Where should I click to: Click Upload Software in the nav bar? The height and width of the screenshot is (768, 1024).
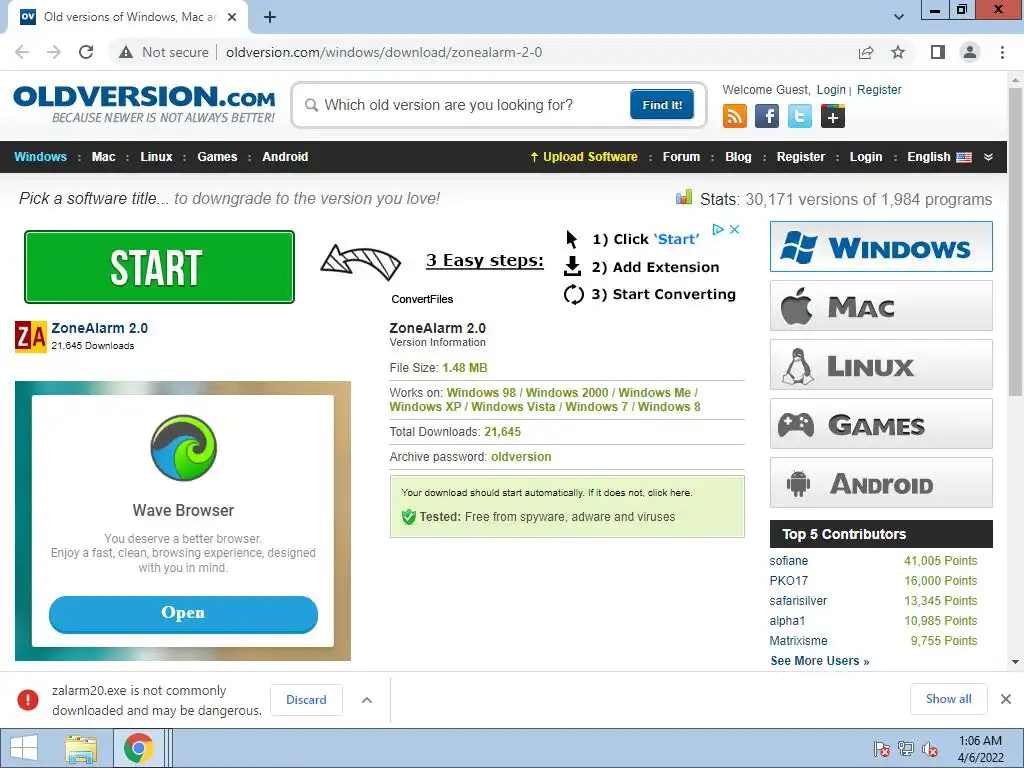583,157
